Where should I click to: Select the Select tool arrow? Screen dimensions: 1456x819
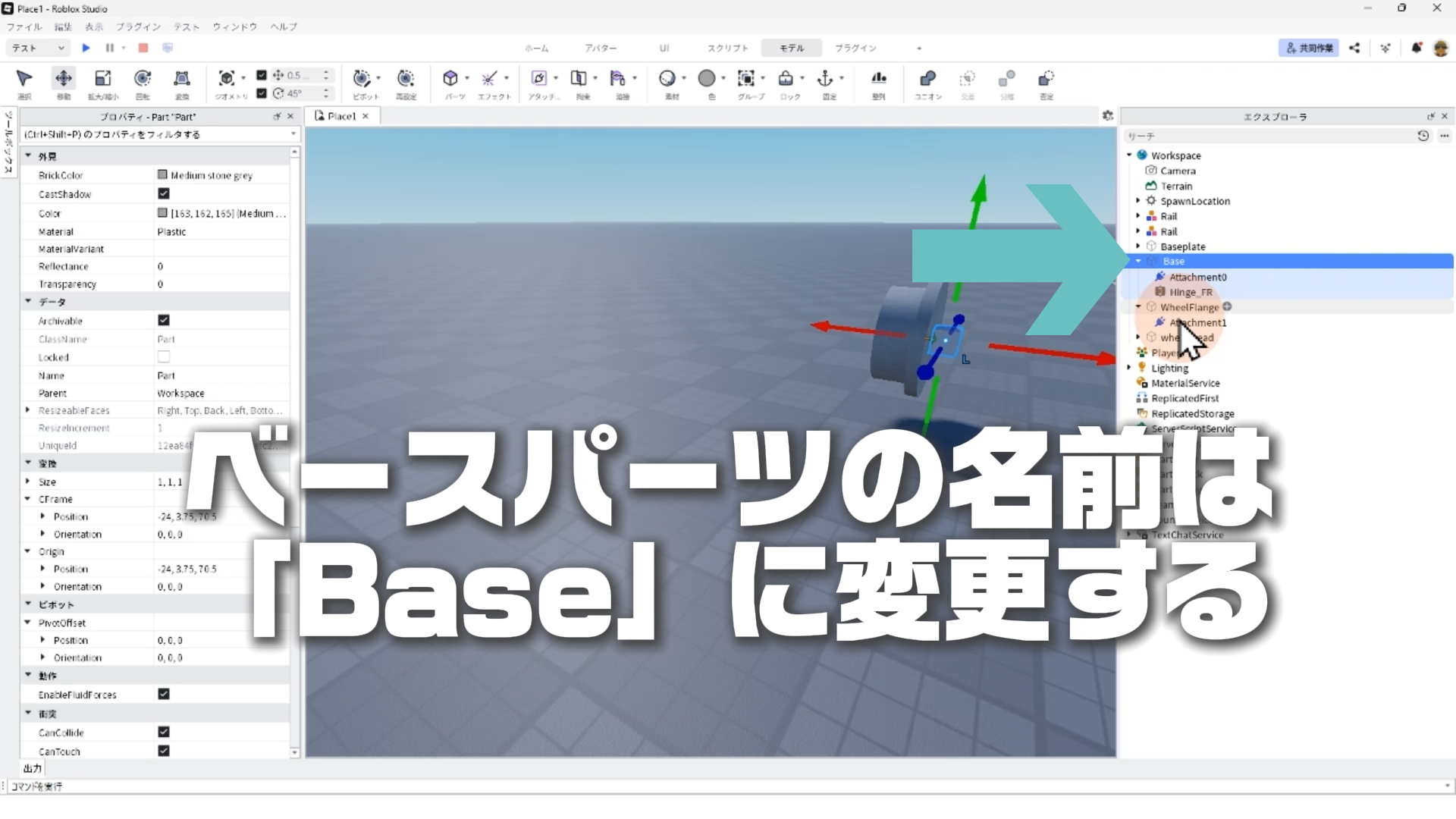tap(24, 79)
